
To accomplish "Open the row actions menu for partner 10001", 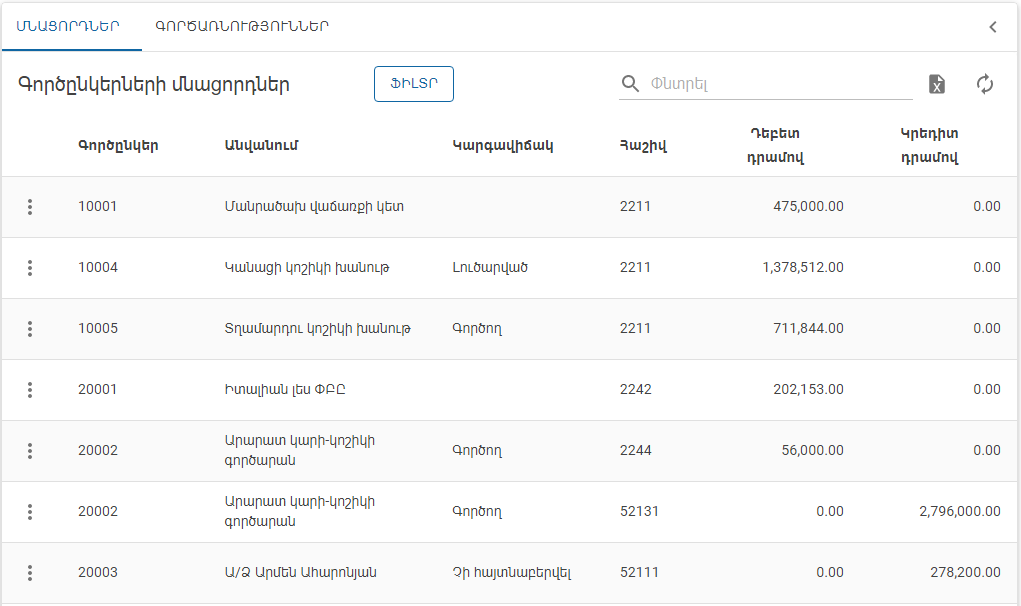I will pyautogui.click(x=30, y=207).
